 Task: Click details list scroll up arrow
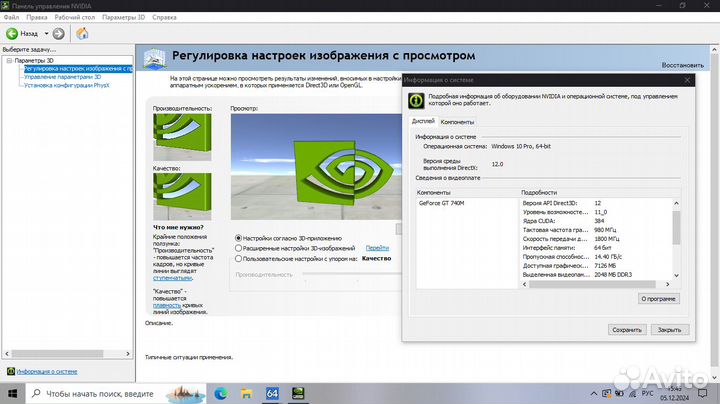[x=676, y=203]
